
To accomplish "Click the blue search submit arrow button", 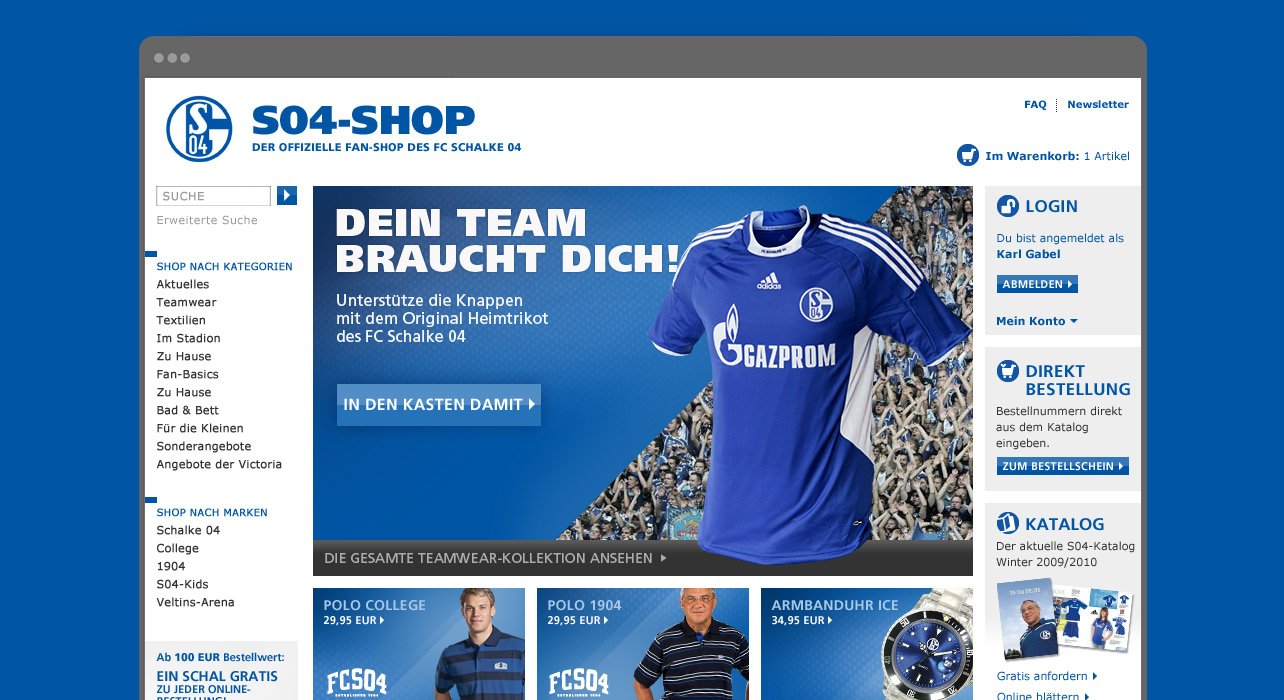I will click(x=287, y=196).
